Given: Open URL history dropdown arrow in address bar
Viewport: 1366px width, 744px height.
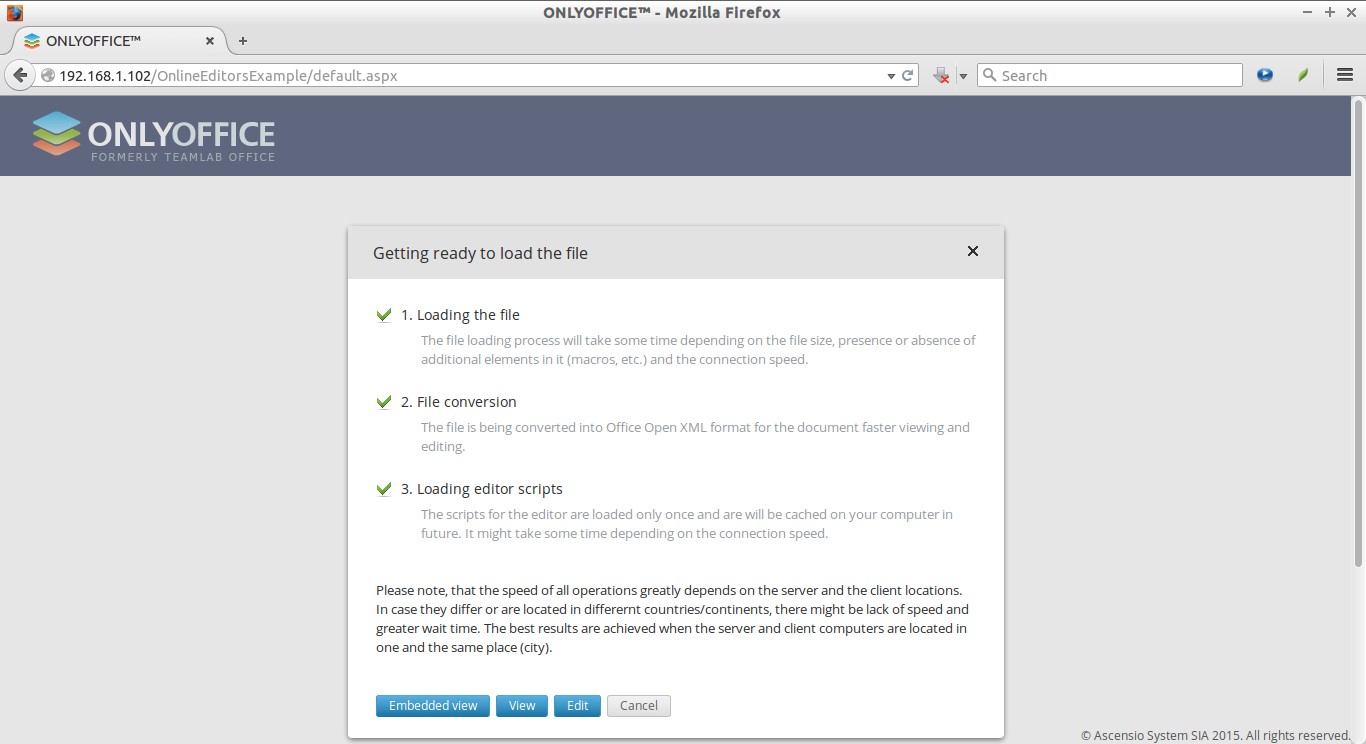Looking at the screenshot, I should [891, 76].
